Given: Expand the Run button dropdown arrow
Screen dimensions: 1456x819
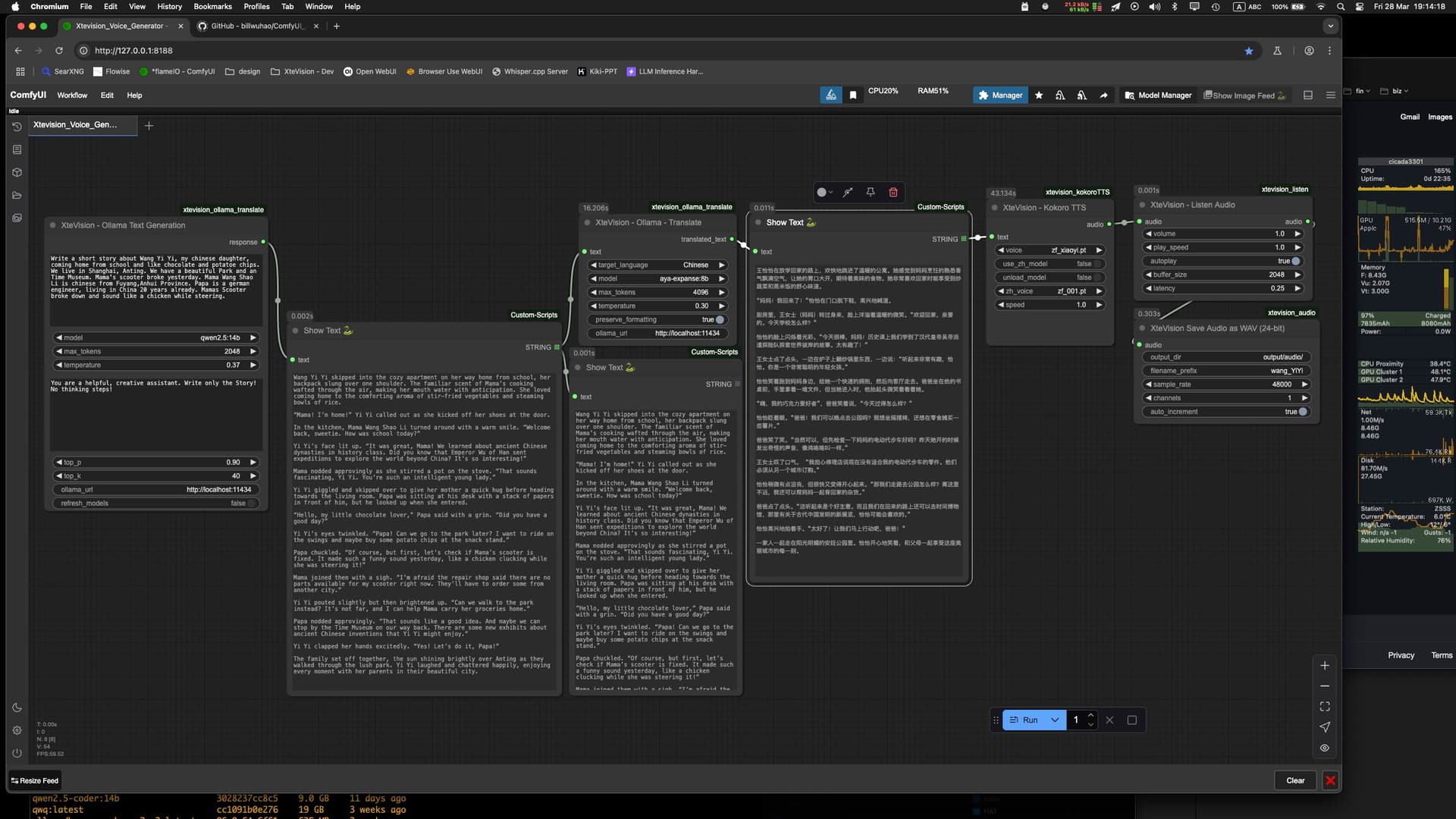Looking at the screenshot, I should point(1054,720).
